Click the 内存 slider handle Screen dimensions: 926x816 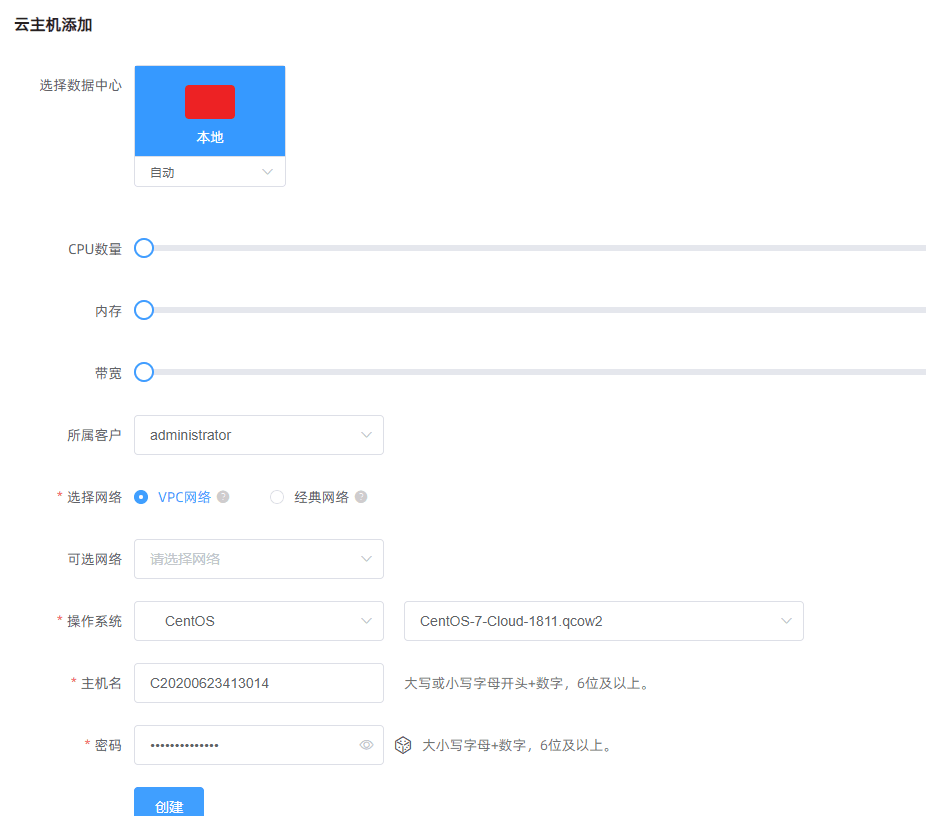point(144,310)
